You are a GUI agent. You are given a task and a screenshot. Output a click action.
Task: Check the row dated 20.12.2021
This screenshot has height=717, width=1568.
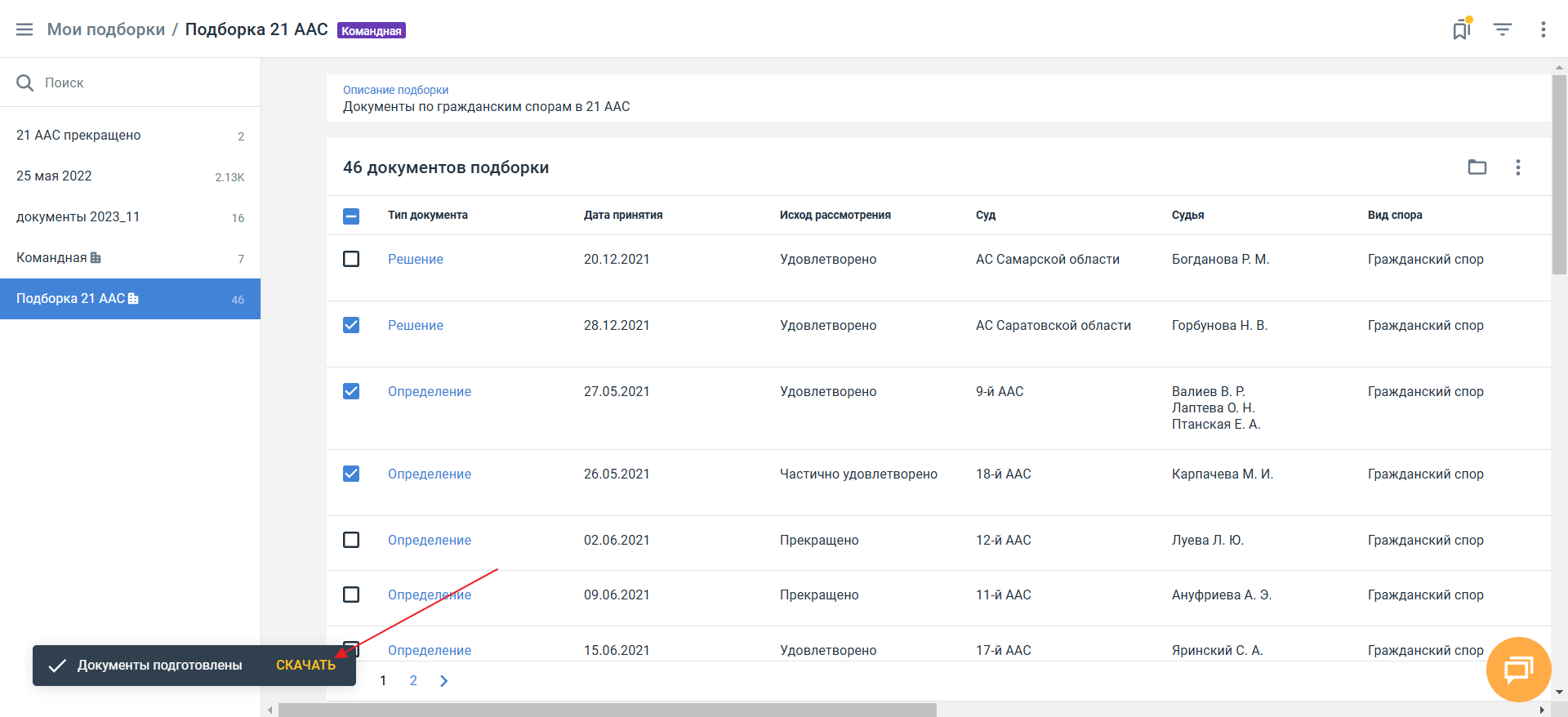click(x=351, y=259)
